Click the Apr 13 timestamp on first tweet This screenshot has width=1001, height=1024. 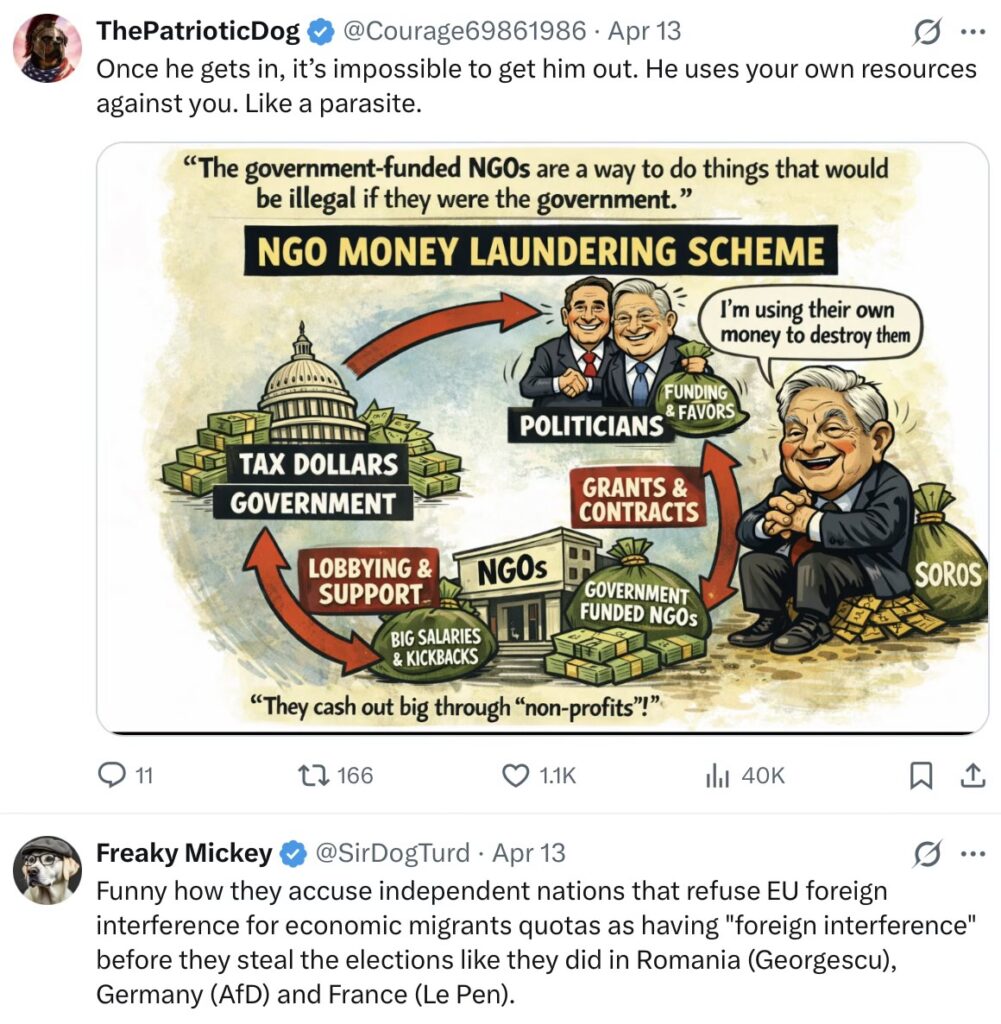click(644, 31)
